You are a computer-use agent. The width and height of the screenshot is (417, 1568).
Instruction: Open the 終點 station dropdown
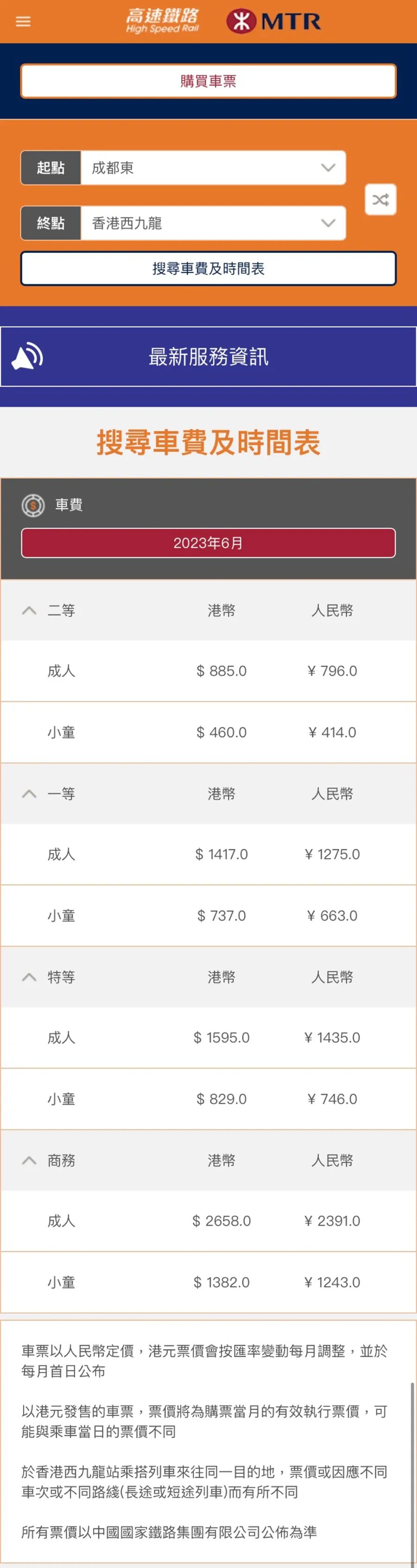[328, 223]
